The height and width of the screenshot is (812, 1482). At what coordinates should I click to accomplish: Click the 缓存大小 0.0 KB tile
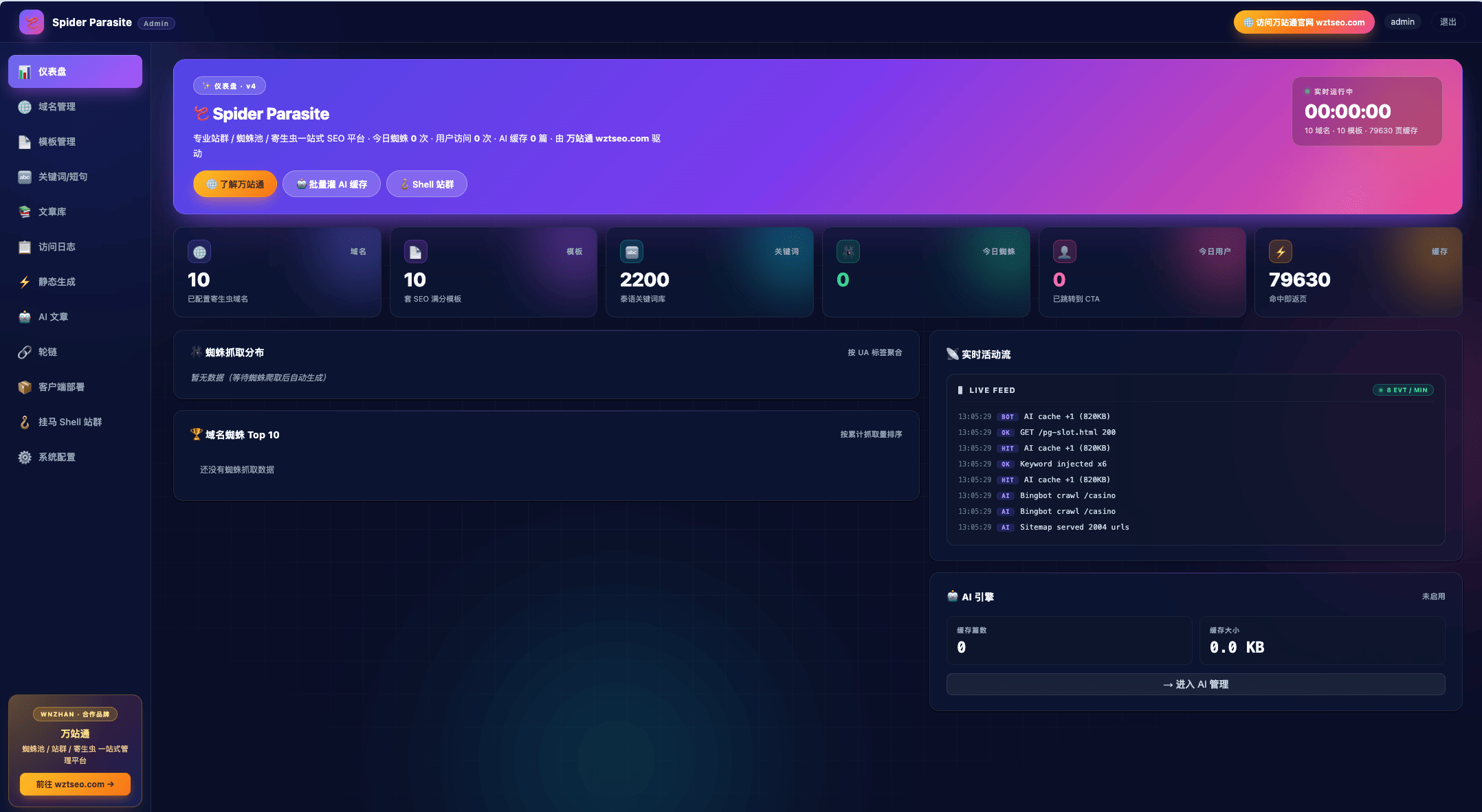(1323, 640)
